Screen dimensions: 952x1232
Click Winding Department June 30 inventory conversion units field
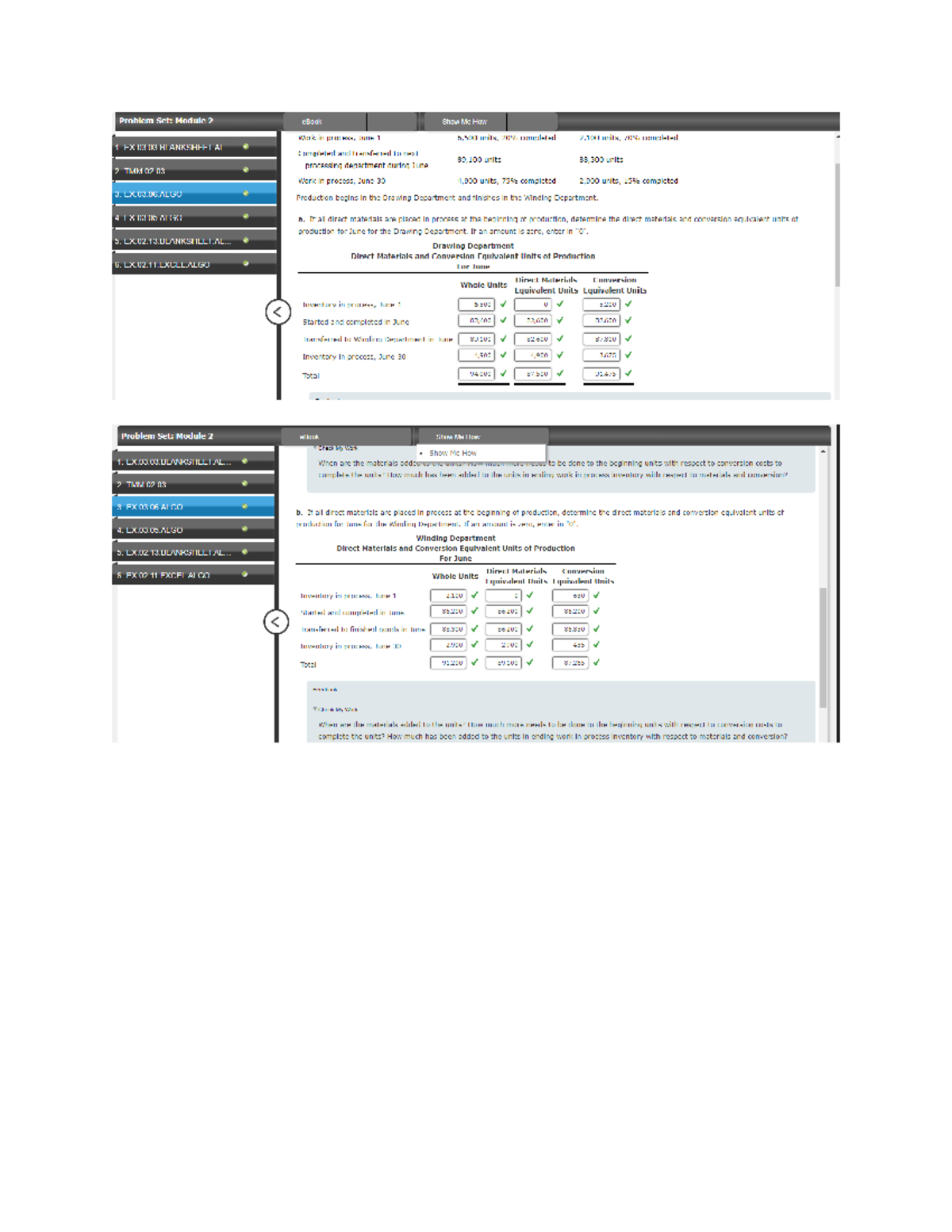coord(570,645)
